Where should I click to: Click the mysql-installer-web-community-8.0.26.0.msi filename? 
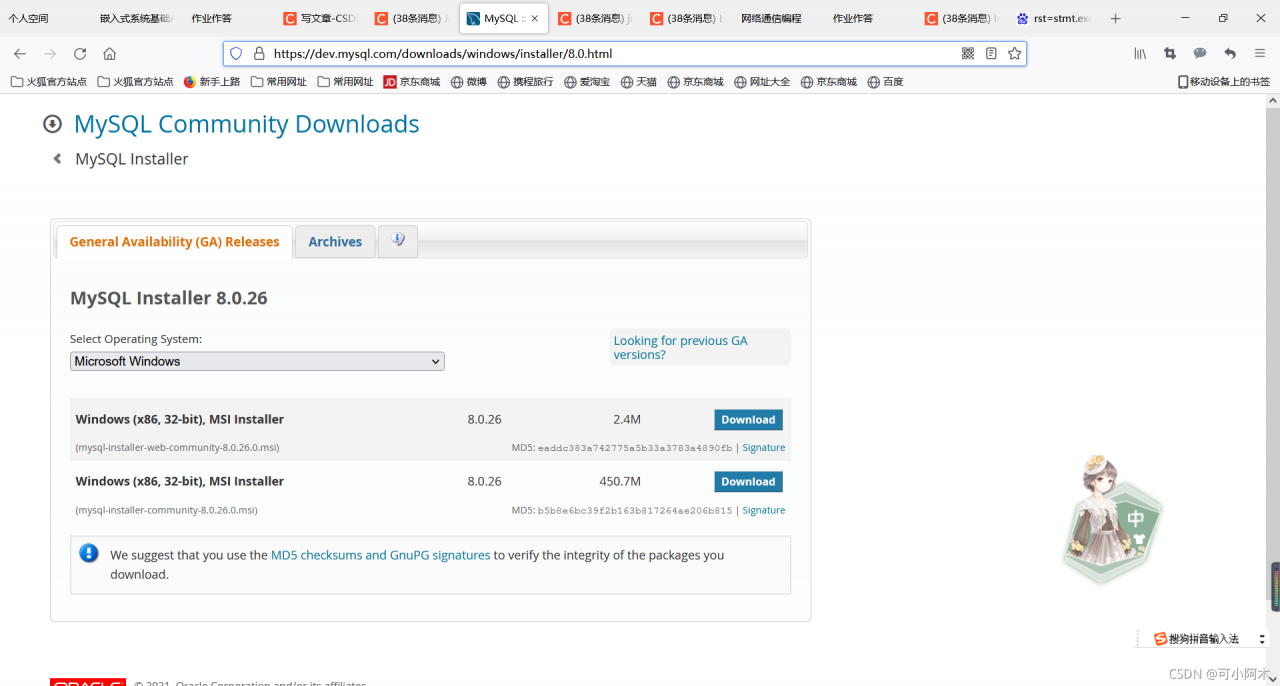point(177,448)
